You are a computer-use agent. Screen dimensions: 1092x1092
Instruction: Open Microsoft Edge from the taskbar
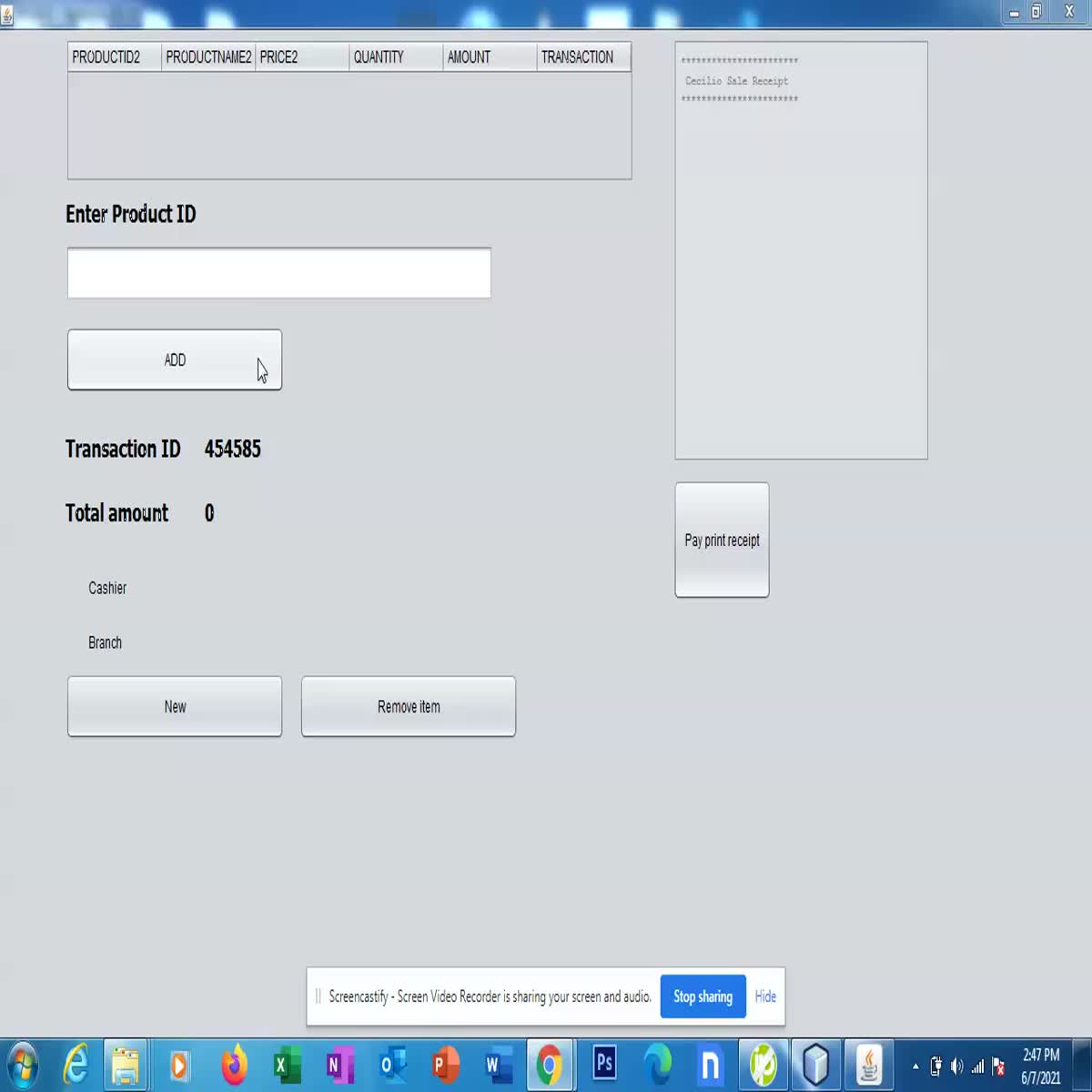tap(657, 1065)
